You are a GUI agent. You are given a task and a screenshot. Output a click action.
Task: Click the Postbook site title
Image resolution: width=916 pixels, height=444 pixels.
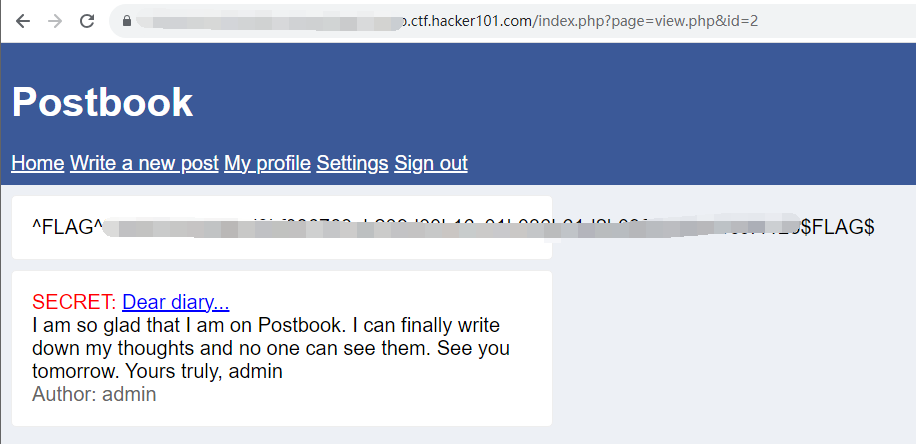coord(102,102)
